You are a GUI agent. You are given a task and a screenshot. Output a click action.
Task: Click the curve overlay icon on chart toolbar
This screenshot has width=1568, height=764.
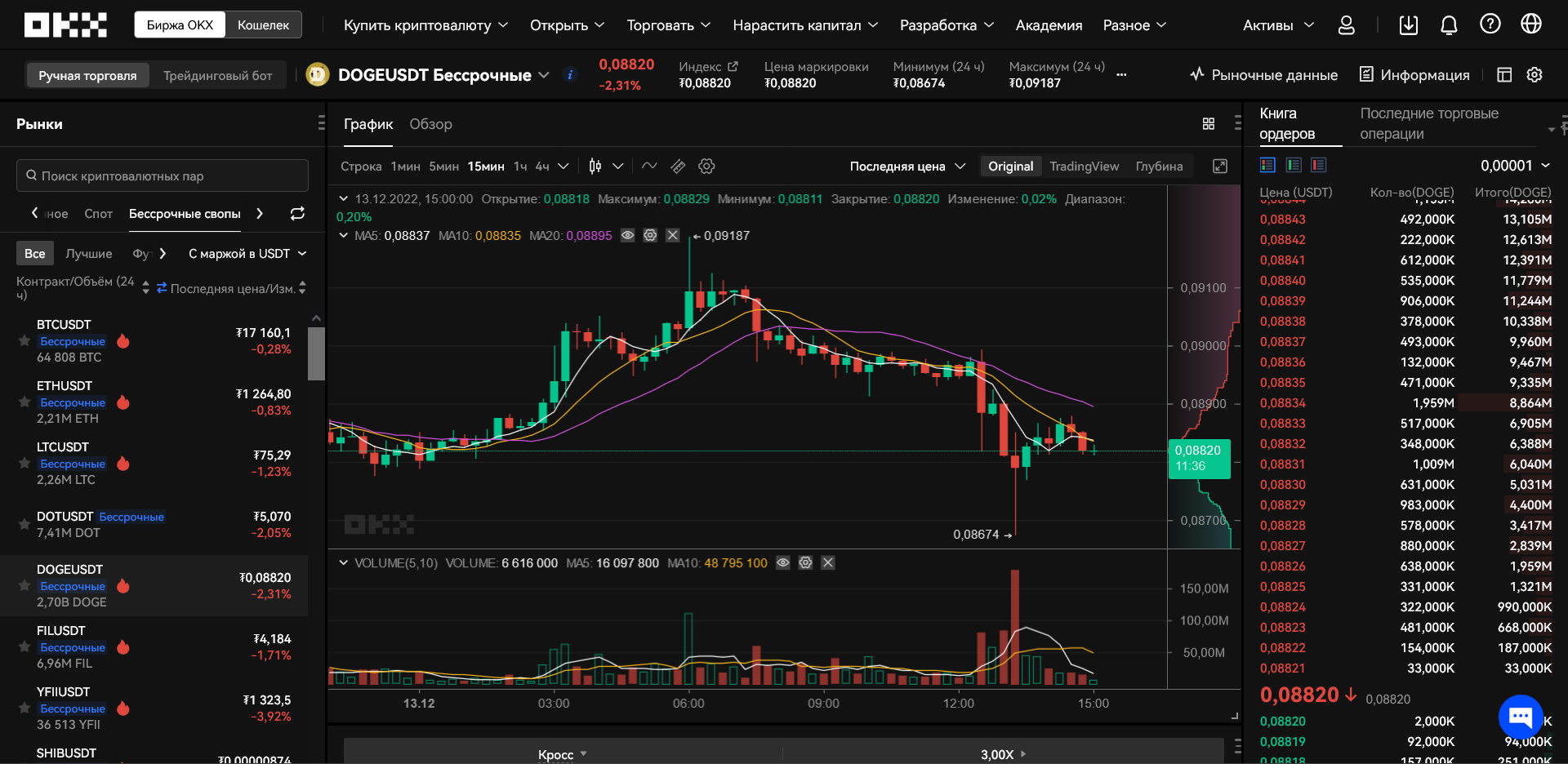(x=650, y=166)
